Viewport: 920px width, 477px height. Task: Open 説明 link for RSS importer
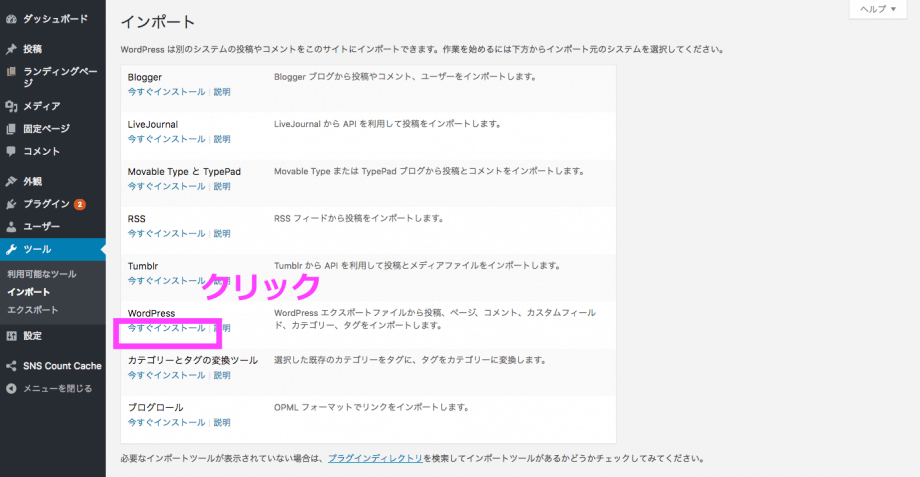pos(221,234)
